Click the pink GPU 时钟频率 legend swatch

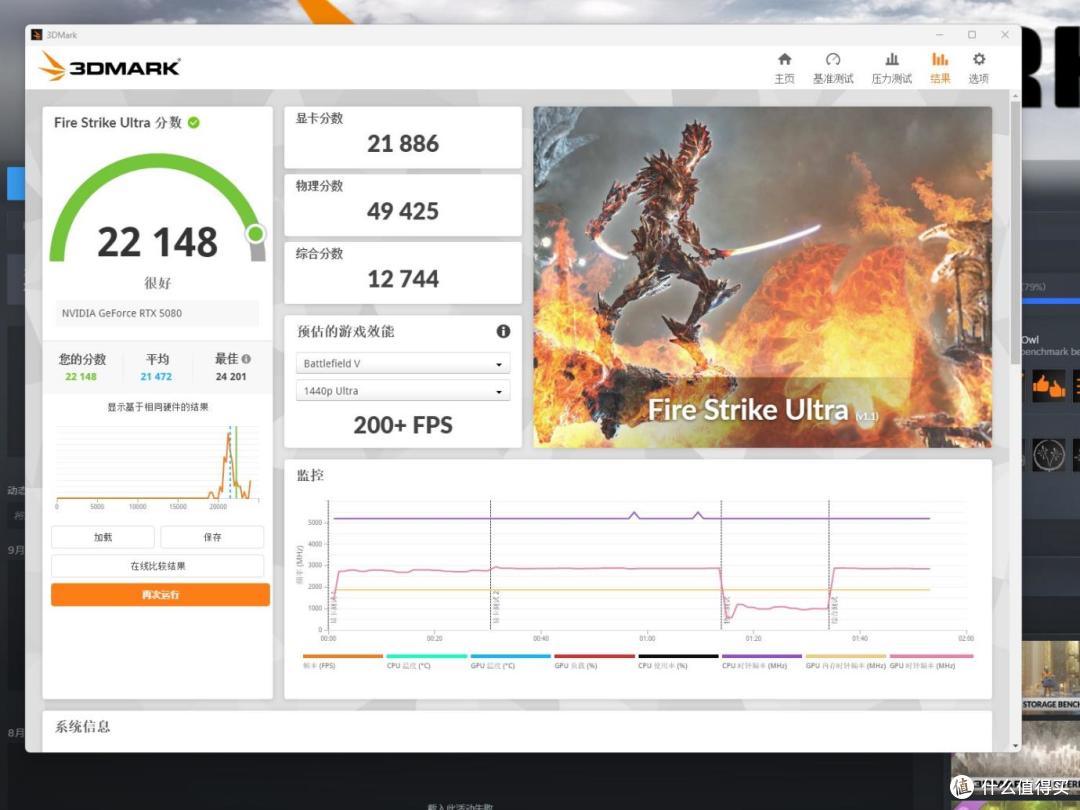pyautogui.click(x=931, y=656)
